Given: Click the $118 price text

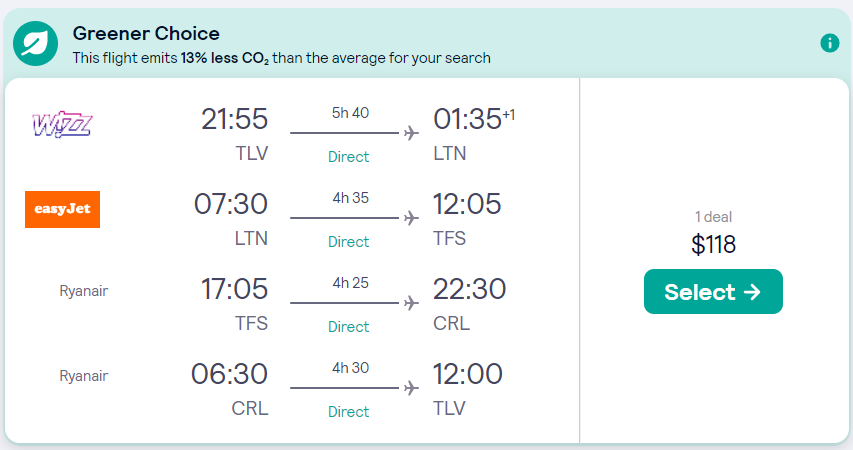Looking at the screenshot, I should click(713, 244).
